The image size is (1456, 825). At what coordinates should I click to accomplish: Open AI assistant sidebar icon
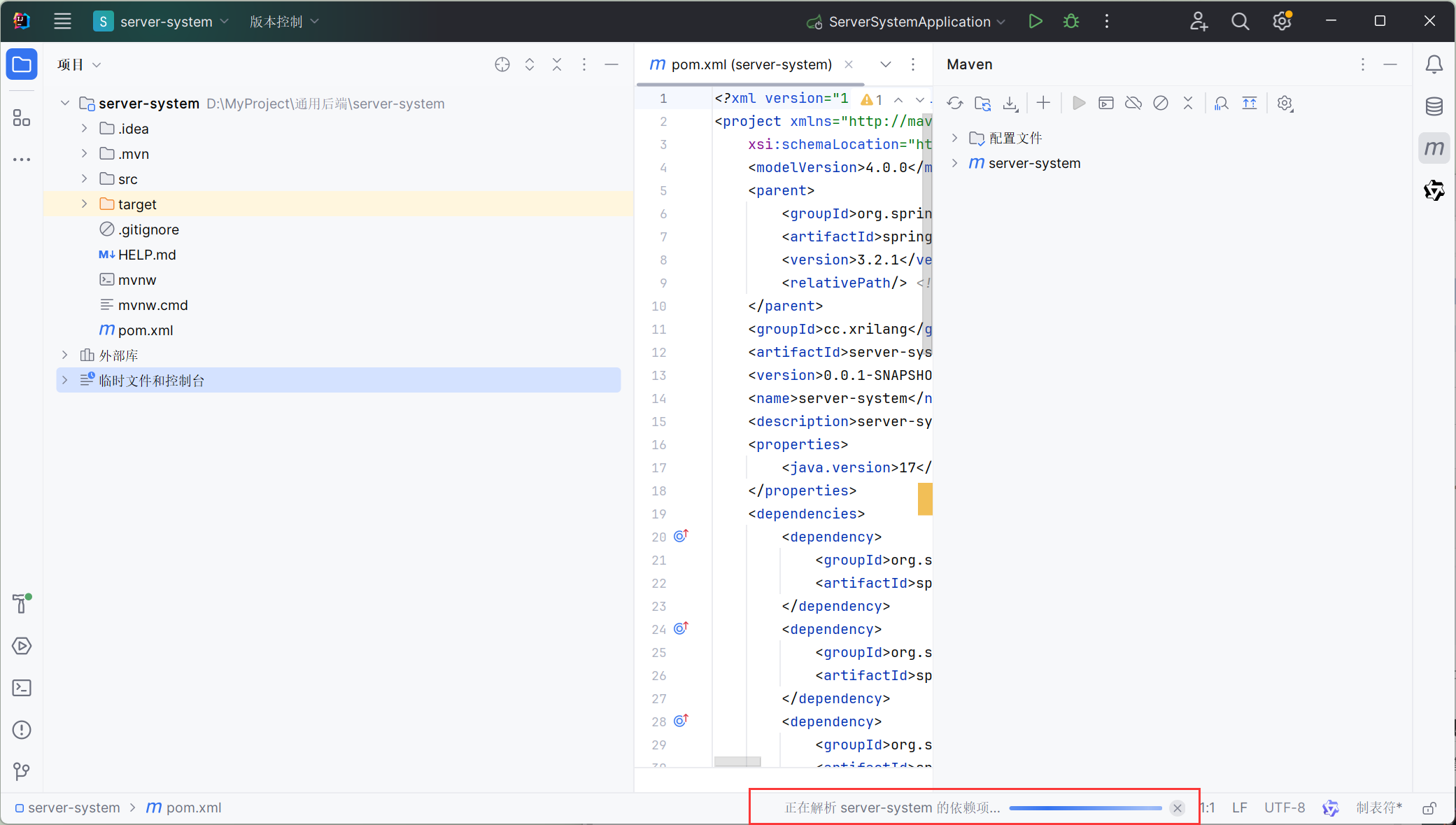tap(1434, 190)
